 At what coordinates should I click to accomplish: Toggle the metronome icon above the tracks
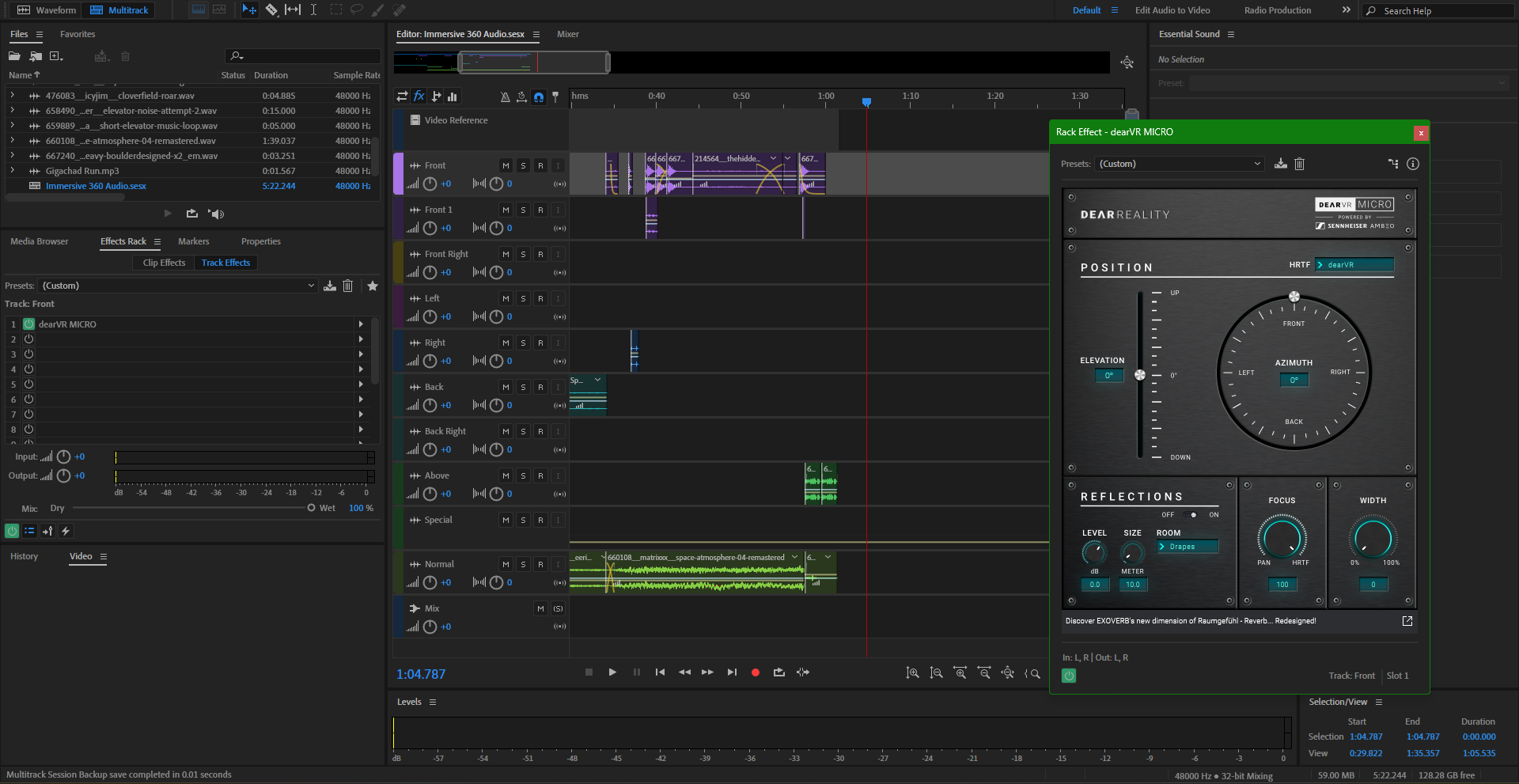coord(505,97)
